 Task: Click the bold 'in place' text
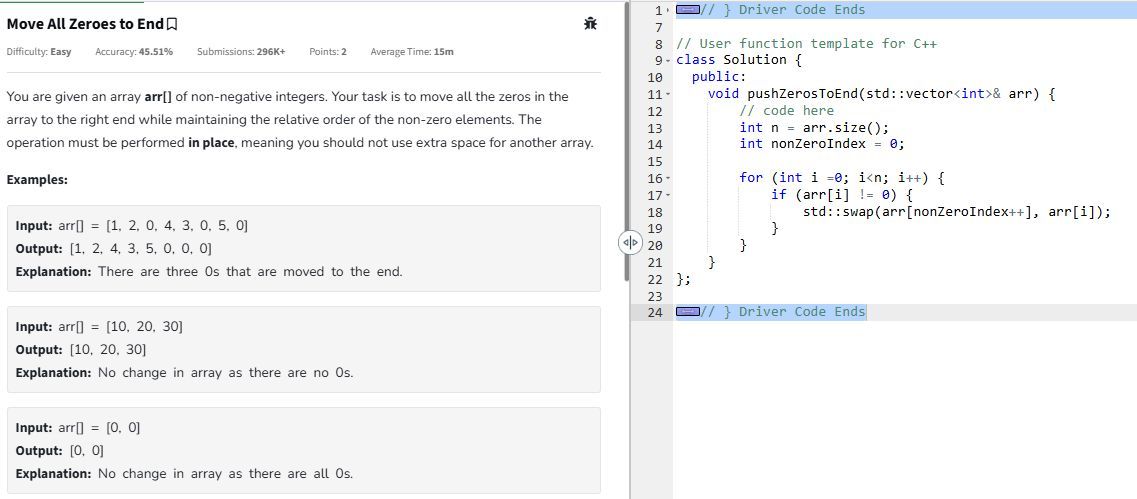click(x=211, y=143)
